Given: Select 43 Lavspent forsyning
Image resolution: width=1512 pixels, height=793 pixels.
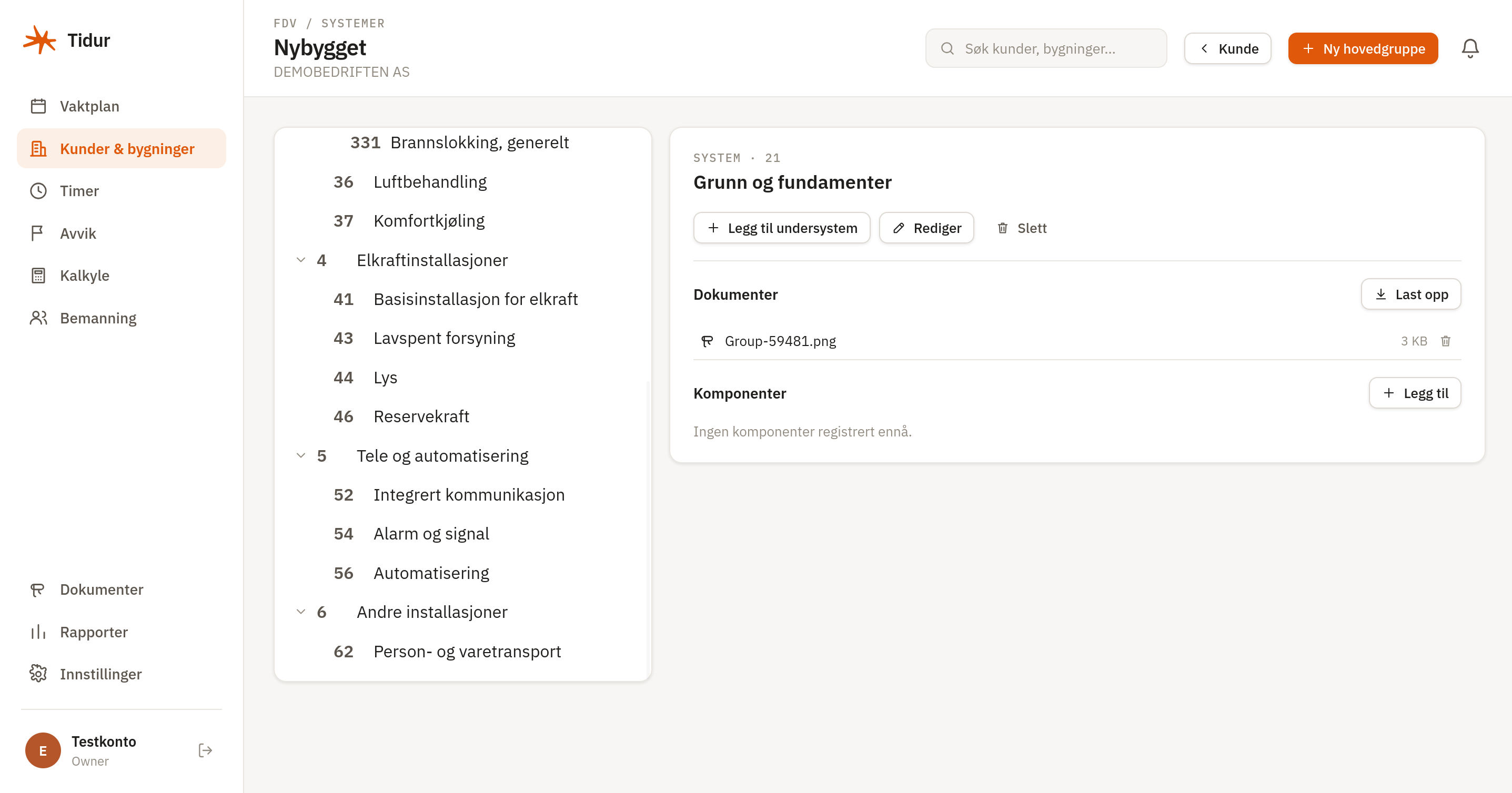Looking at the screenshot, I should (x=462, y=339).
